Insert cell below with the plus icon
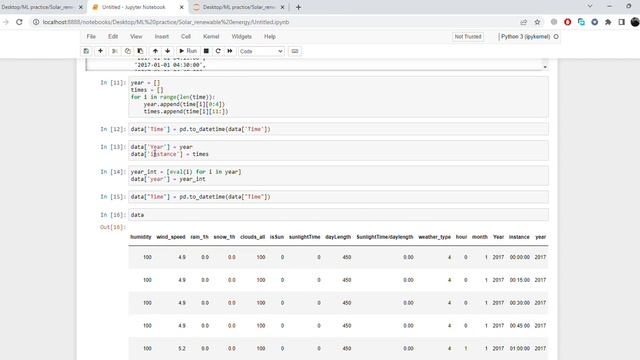 click(x=100, y=51)
